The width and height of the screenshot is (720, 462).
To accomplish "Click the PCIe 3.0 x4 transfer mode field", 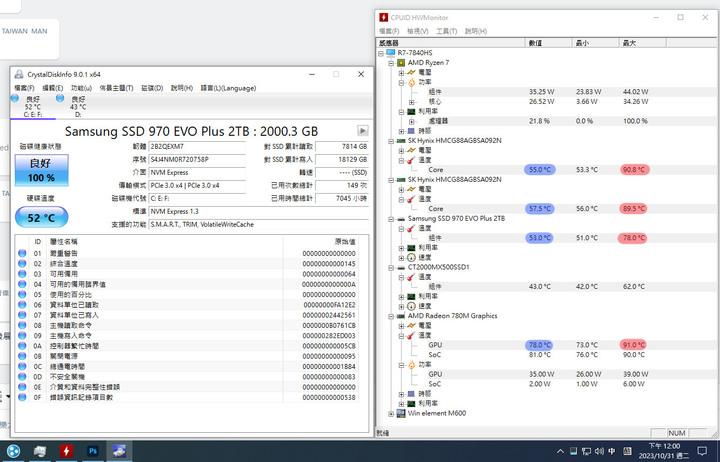I will click(197, 186).
